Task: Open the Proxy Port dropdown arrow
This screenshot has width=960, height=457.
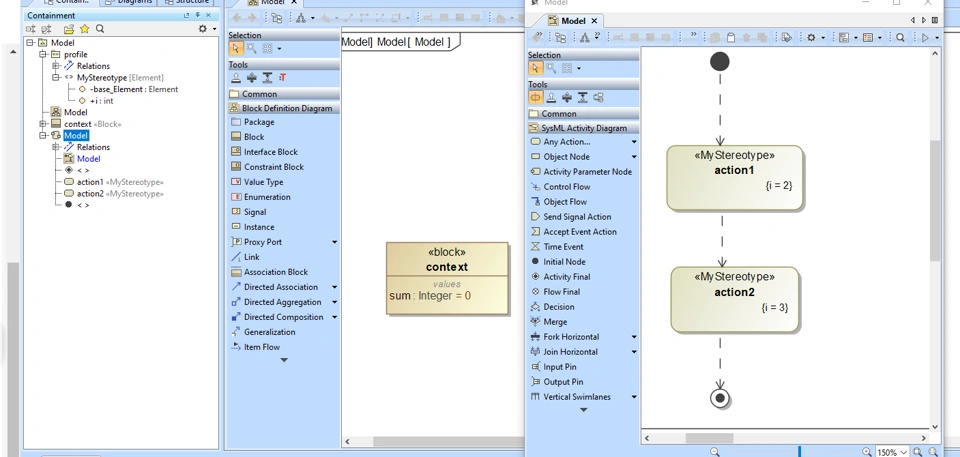Action: (x=334, y=242)
